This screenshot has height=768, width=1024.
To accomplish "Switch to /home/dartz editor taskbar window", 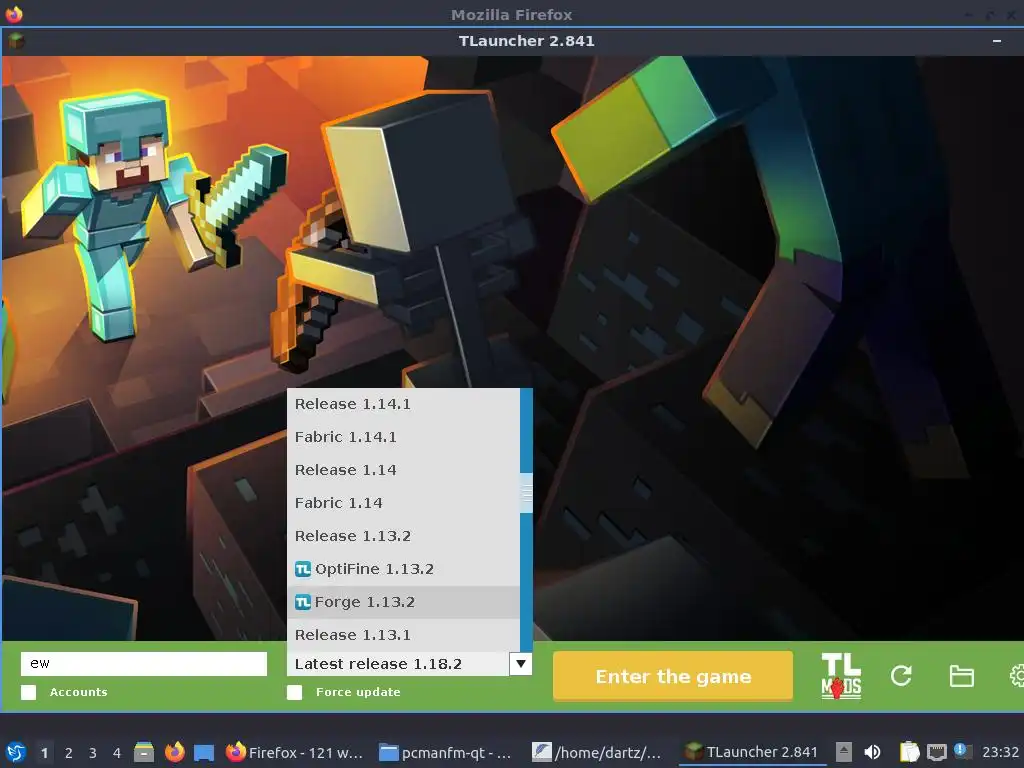I will 597,752.
